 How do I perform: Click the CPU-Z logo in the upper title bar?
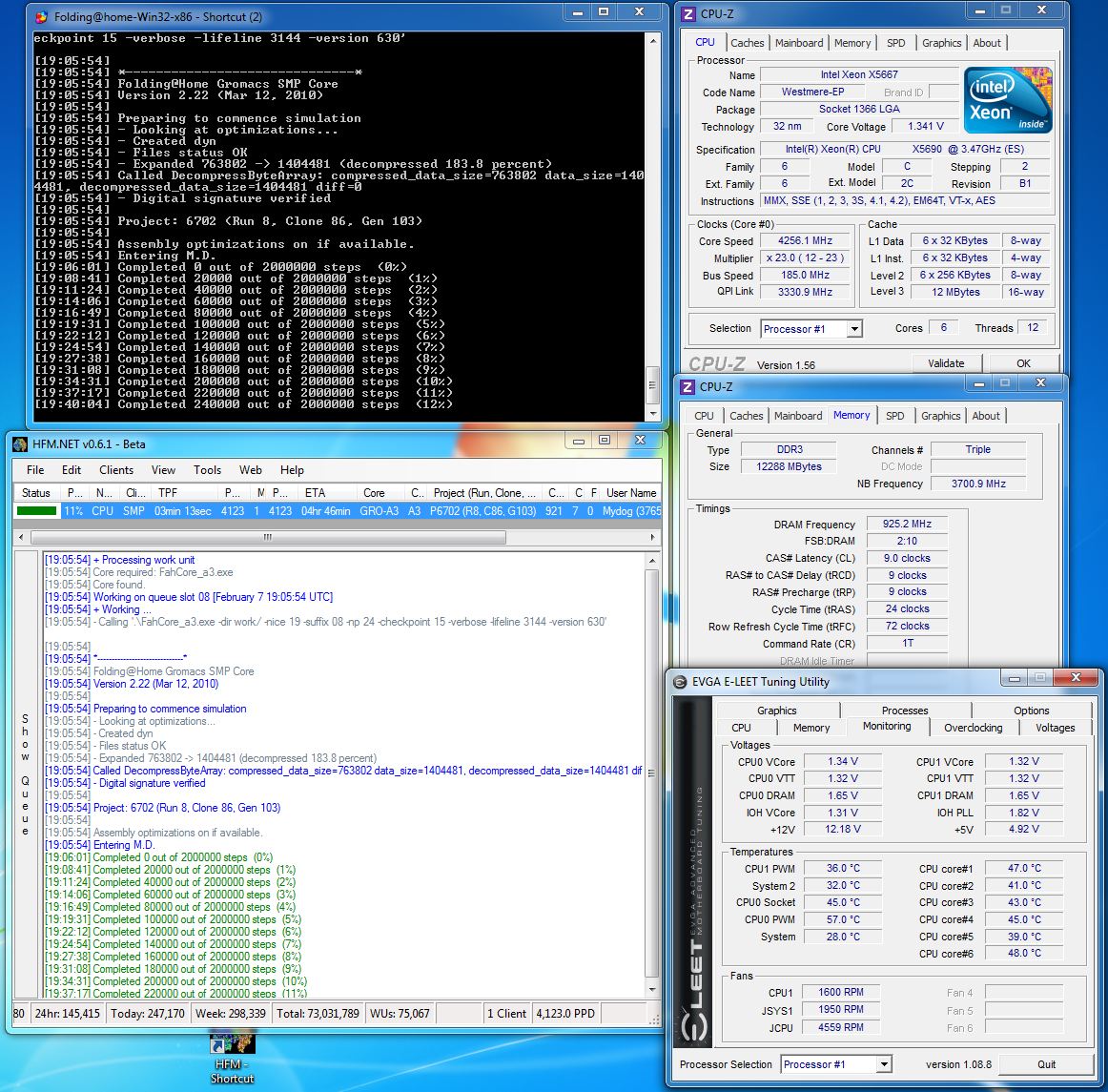689,13
